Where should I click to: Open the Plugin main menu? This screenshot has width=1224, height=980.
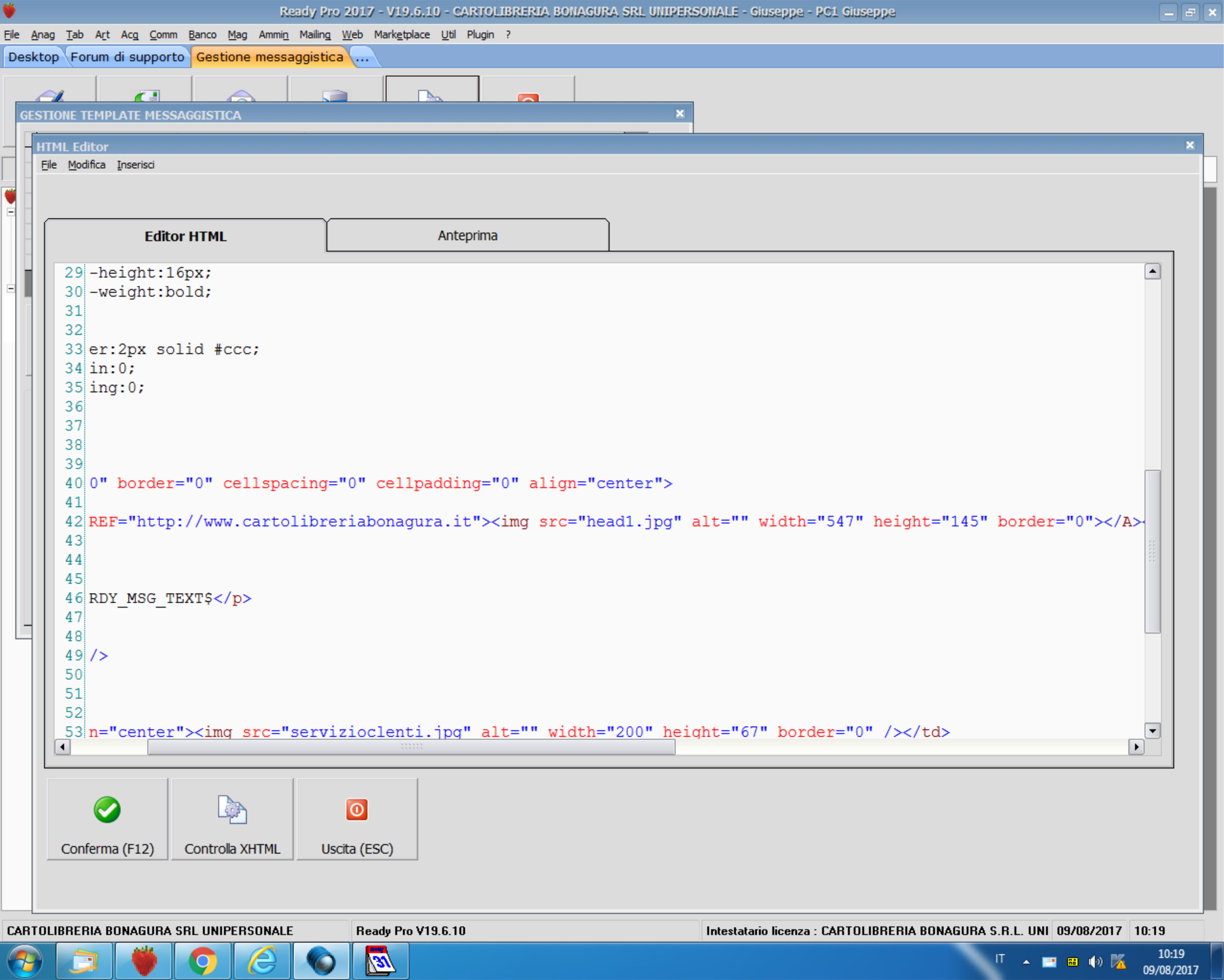480,35
